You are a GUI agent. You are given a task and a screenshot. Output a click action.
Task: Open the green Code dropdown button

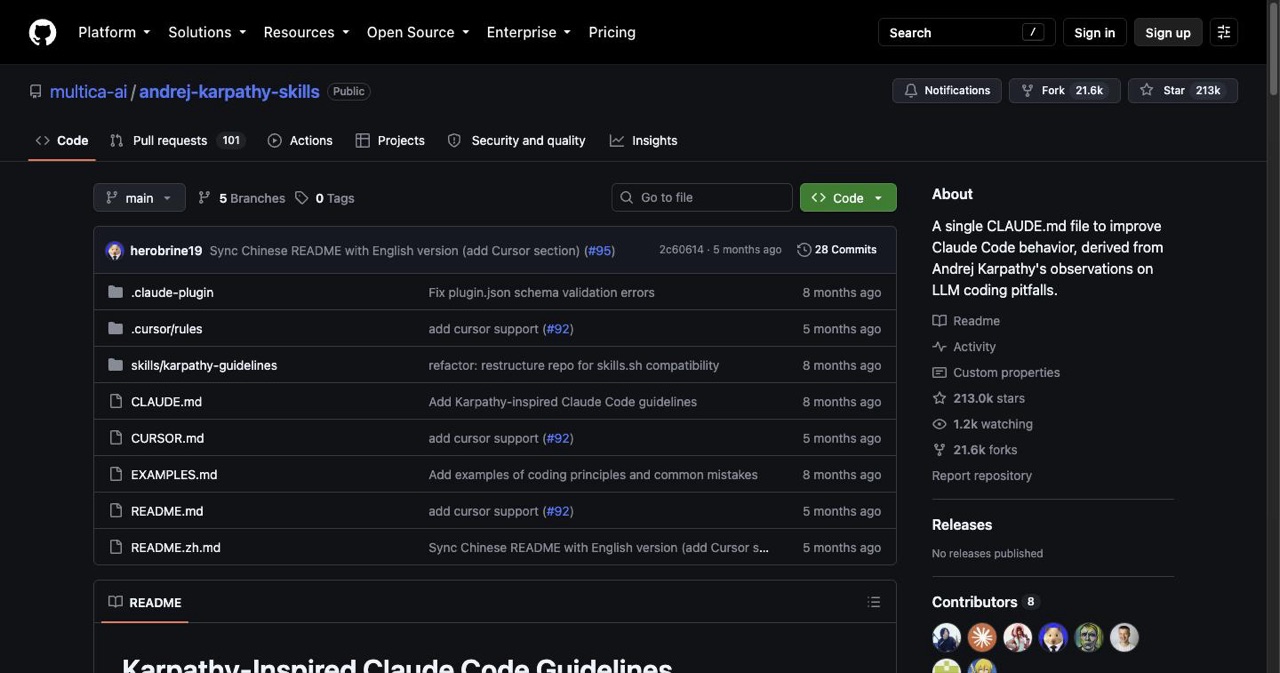click(848, 198)
